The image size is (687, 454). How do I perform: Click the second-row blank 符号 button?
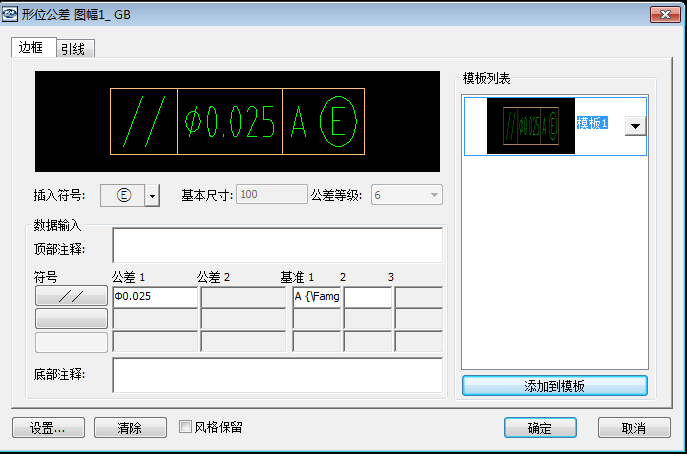71,319
